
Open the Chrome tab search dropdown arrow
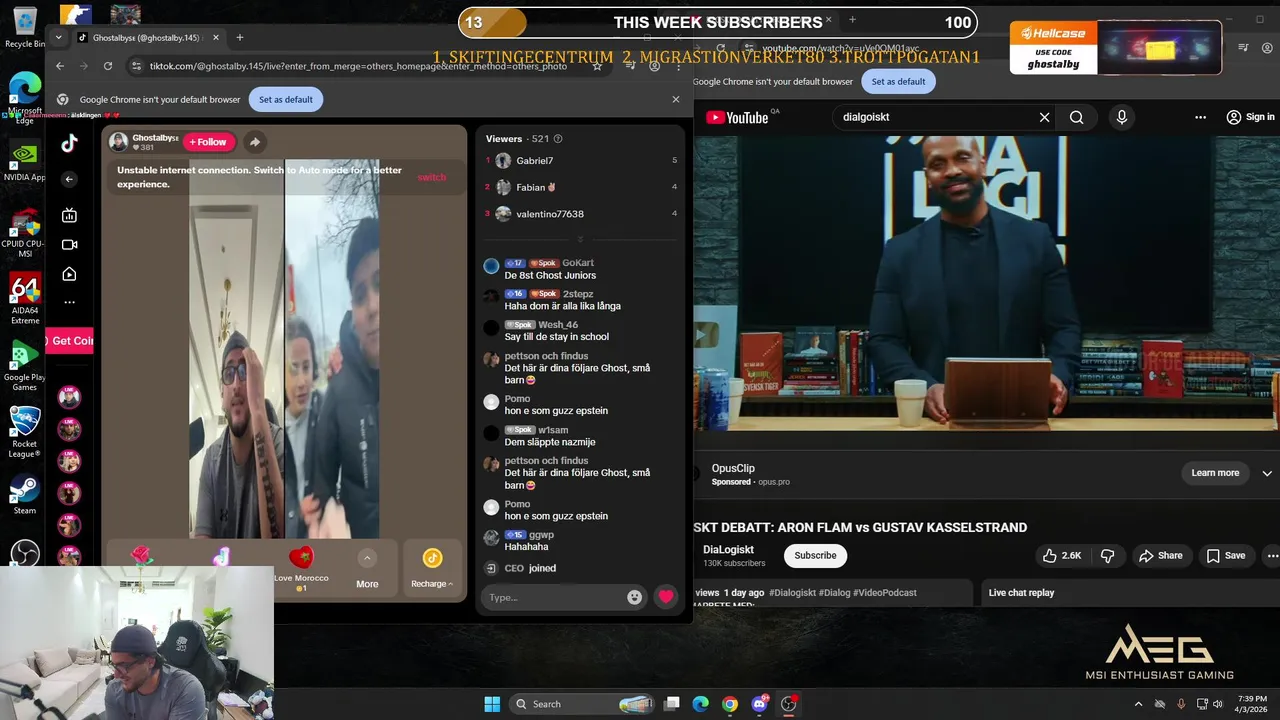click(58, 37)
